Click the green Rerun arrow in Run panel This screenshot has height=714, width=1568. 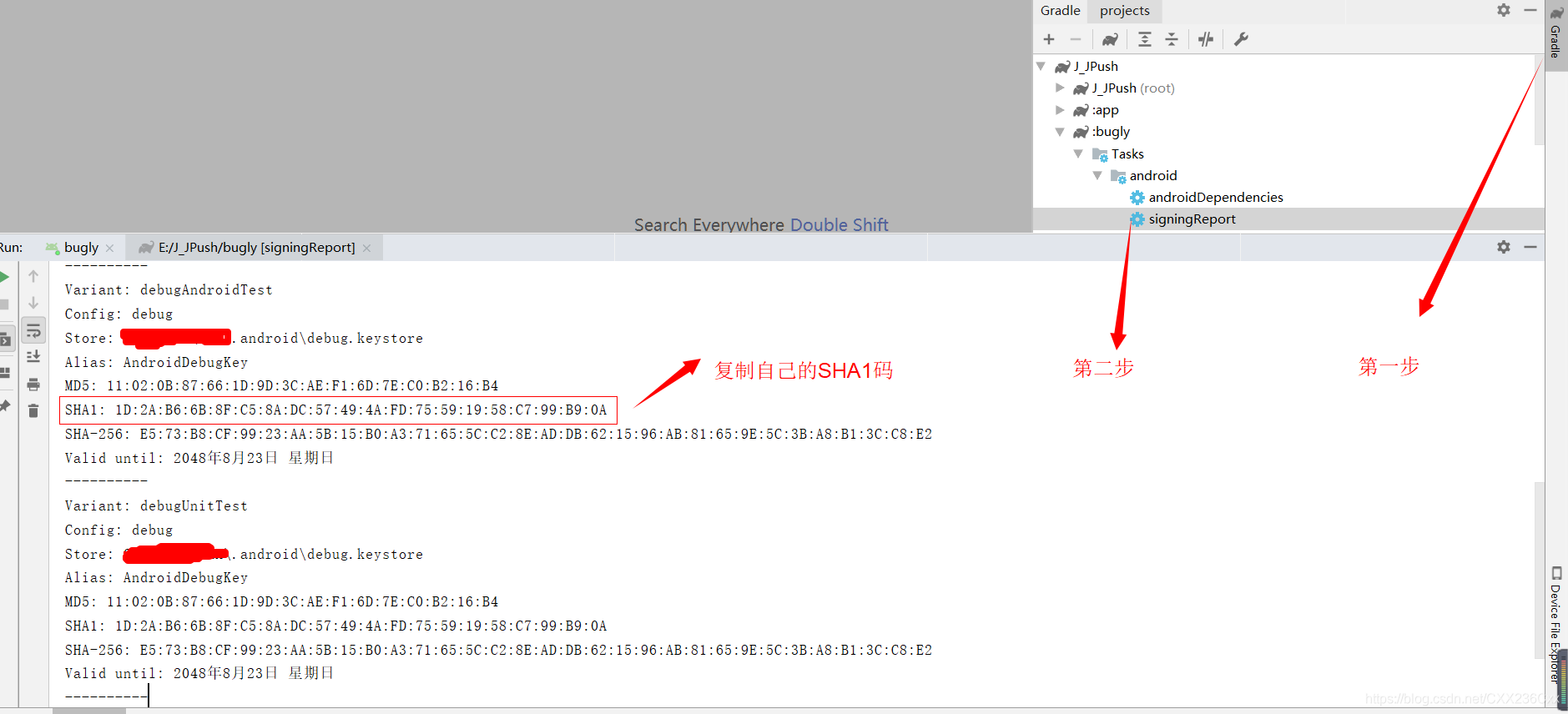pyautogui.click(x=4, y=277)
